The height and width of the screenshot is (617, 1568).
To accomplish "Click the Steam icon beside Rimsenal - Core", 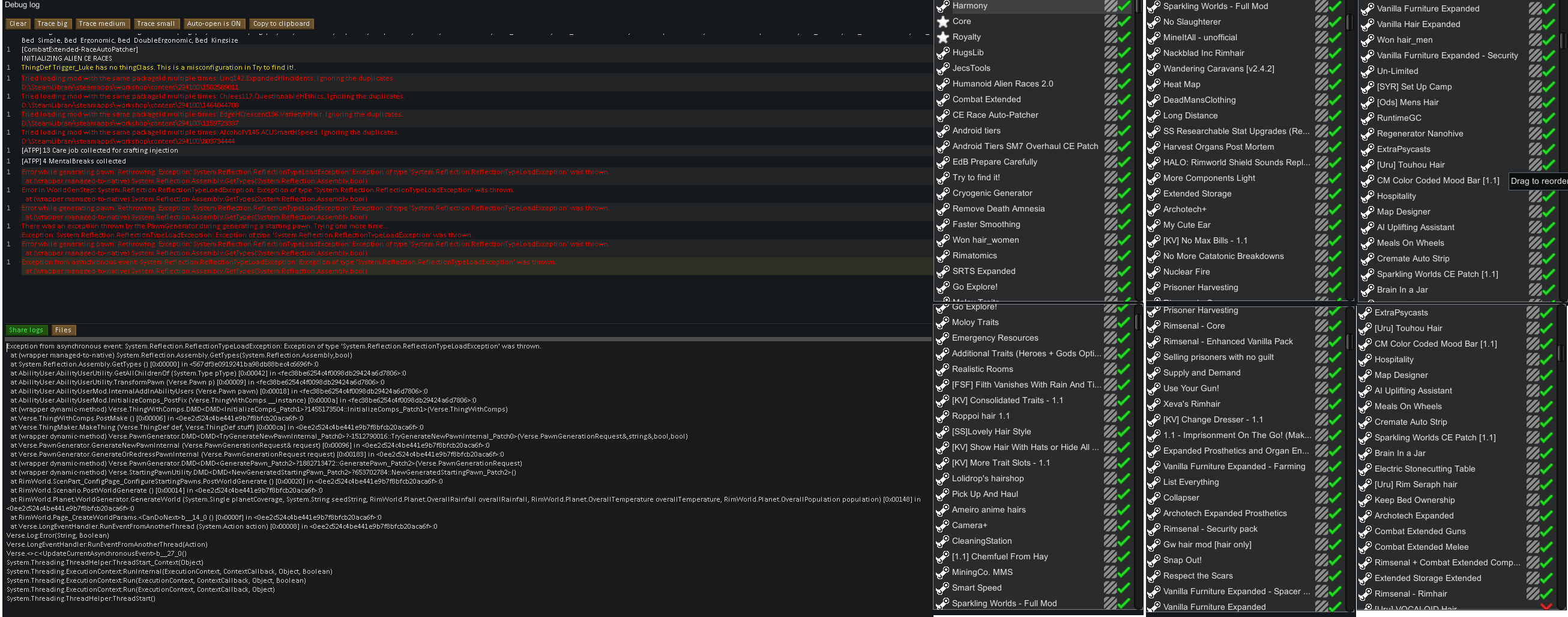I will tap(1153, 326).
